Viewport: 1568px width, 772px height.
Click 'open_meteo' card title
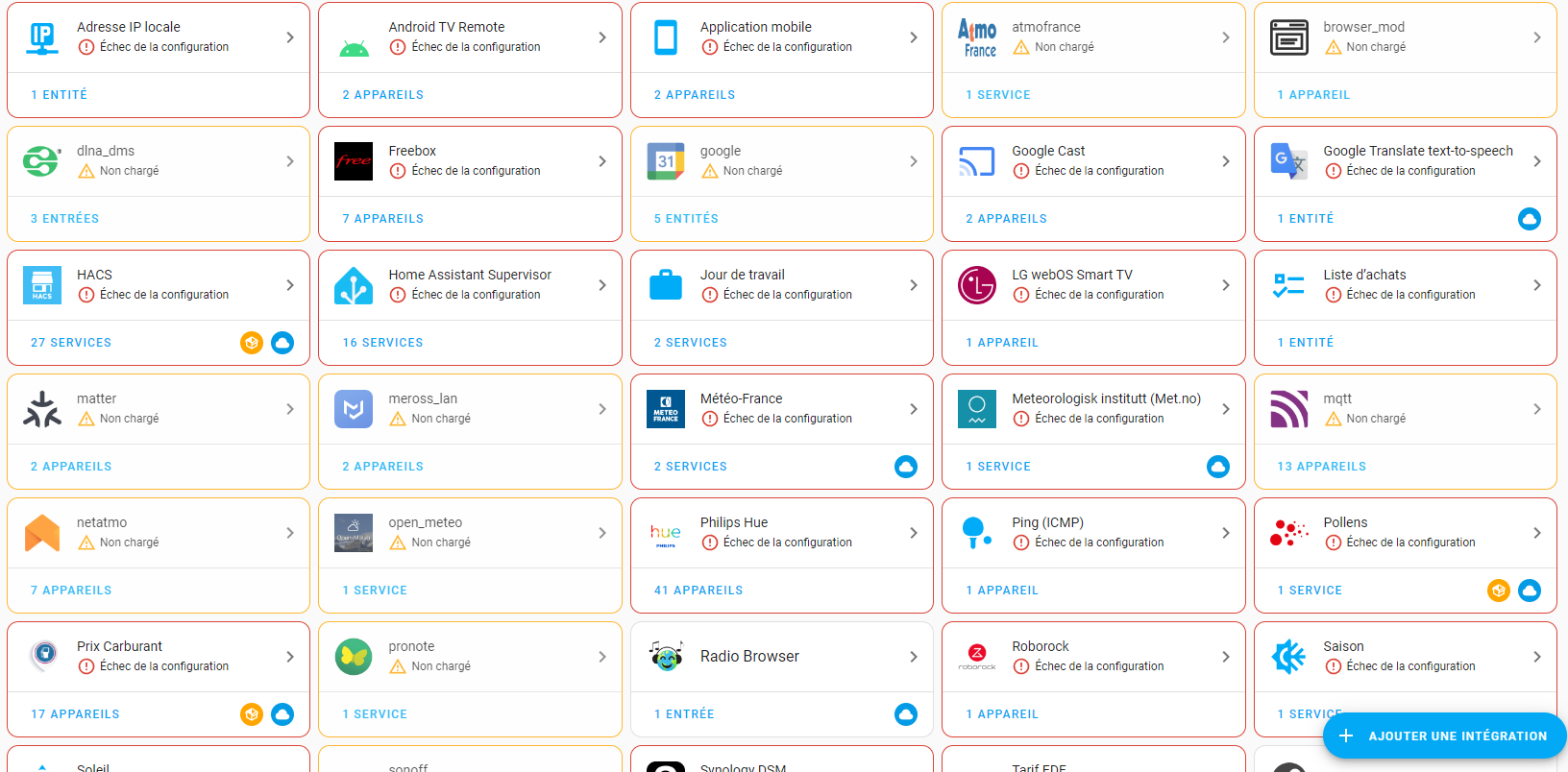426,522
